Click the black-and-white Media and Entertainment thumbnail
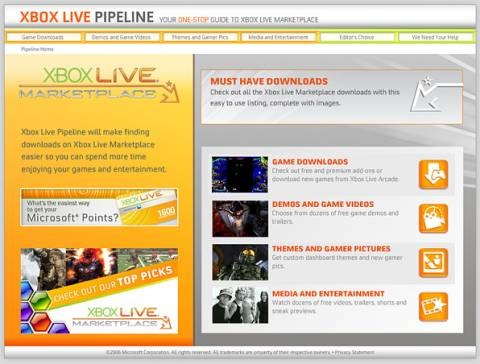Screen dimensions: 480x364 [240, 305]
